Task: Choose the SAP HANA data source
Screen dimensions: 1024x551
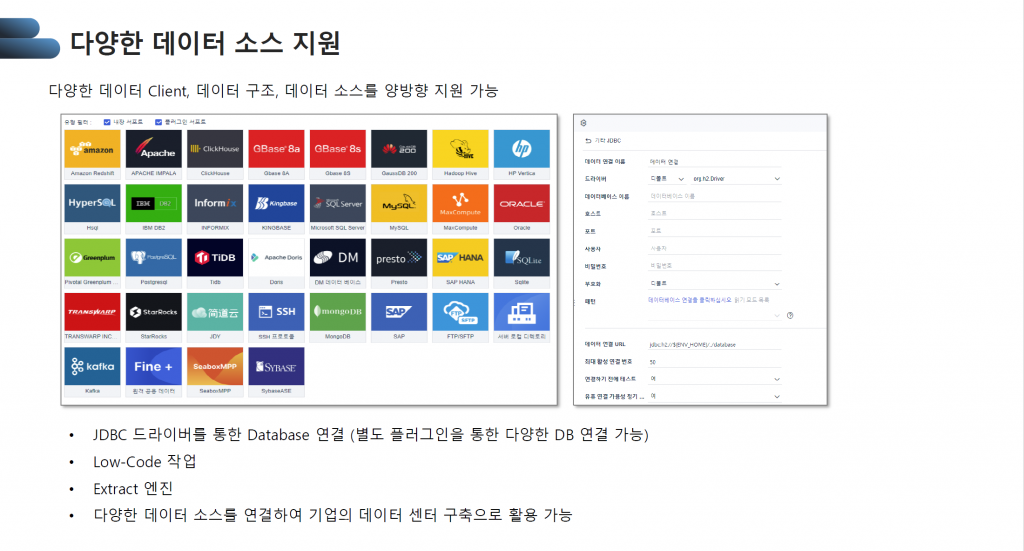Action: (460, 257)
